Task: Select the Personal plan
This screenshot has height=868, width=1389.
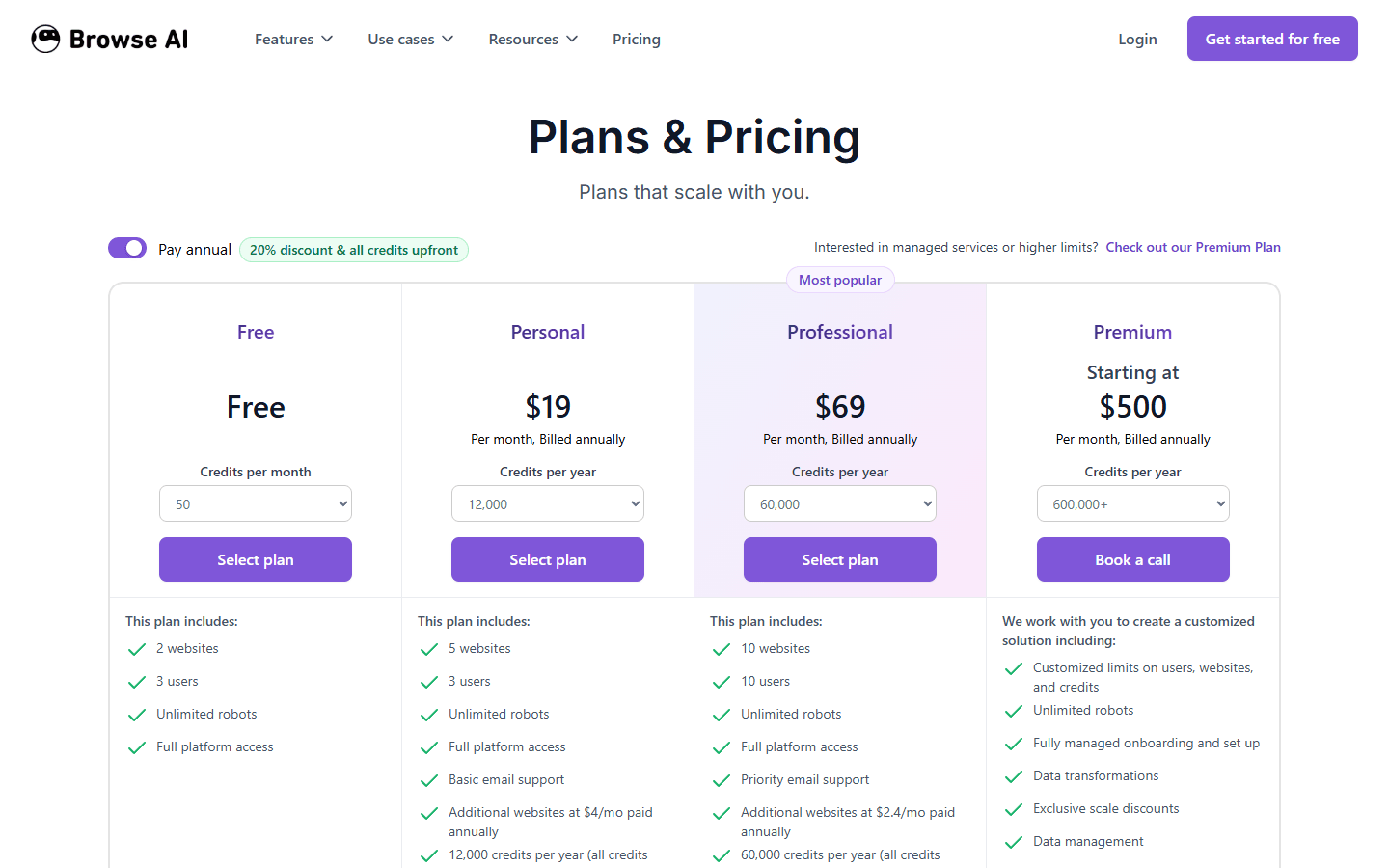Action: (x=547, y=559)
